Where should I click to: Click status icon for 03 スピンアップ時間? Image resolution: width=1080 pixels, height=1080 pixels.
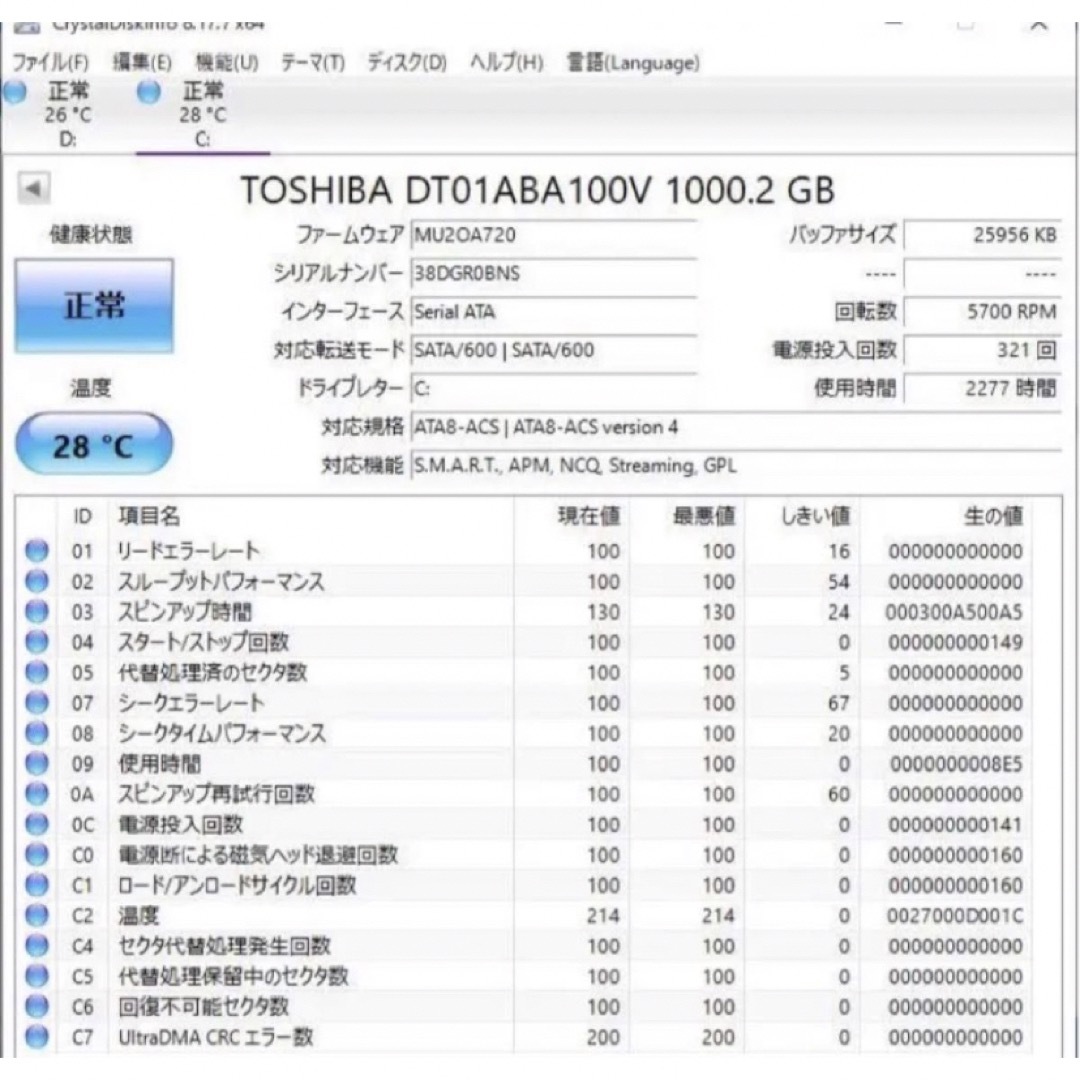point(37,612)
